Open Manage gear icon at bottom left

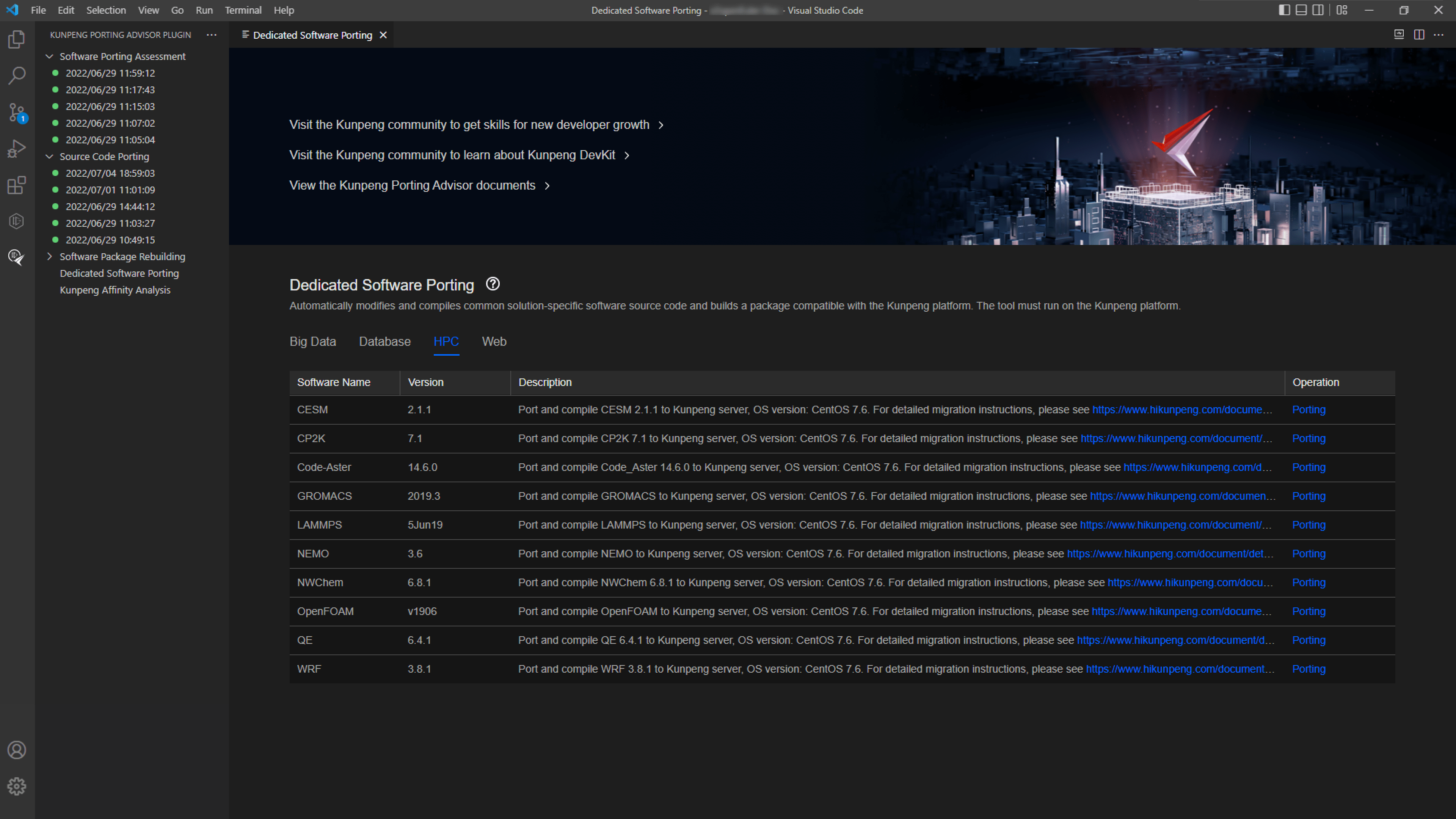[x=16, y=786]
